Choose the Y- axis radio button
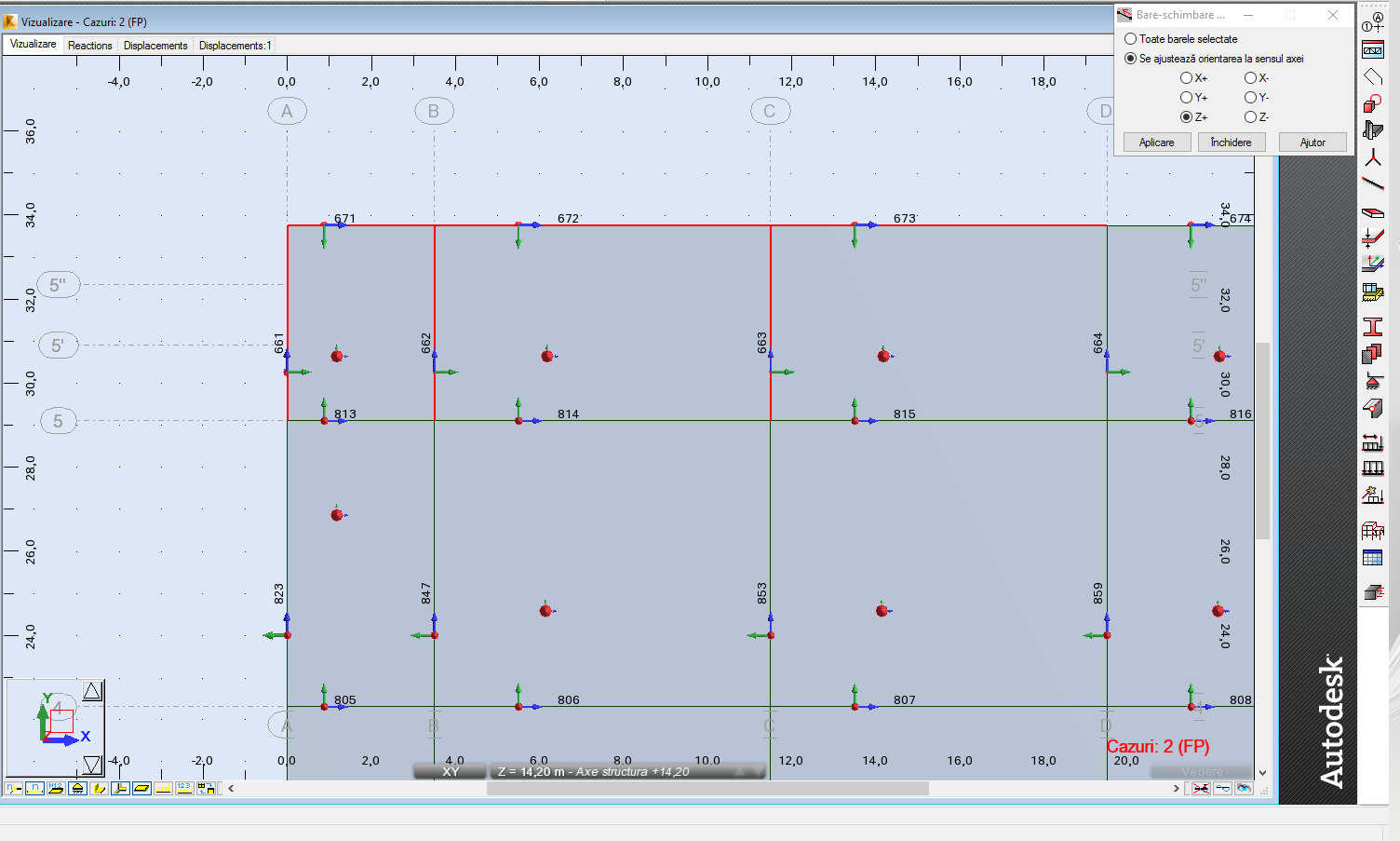1400x841 pixels. [1250, 98]
